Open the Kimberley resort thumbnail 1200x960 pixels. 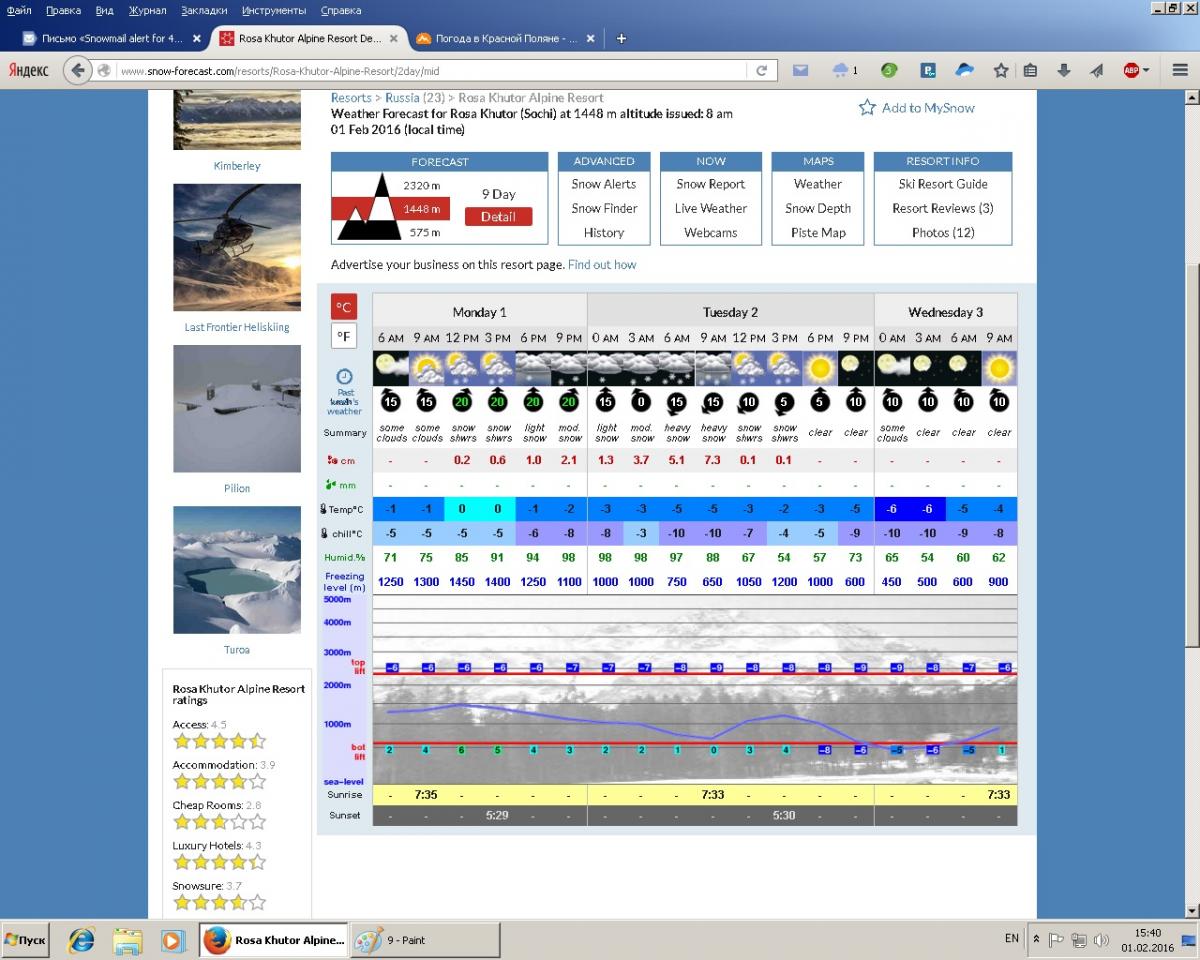coord(237,120)
